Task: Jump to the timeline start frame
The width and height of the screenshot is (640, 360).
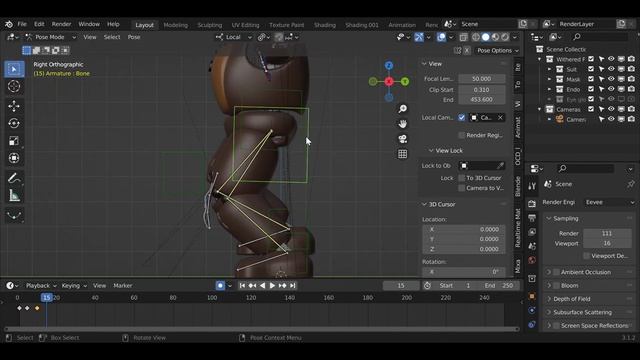Action: click(x=242, y=286)
